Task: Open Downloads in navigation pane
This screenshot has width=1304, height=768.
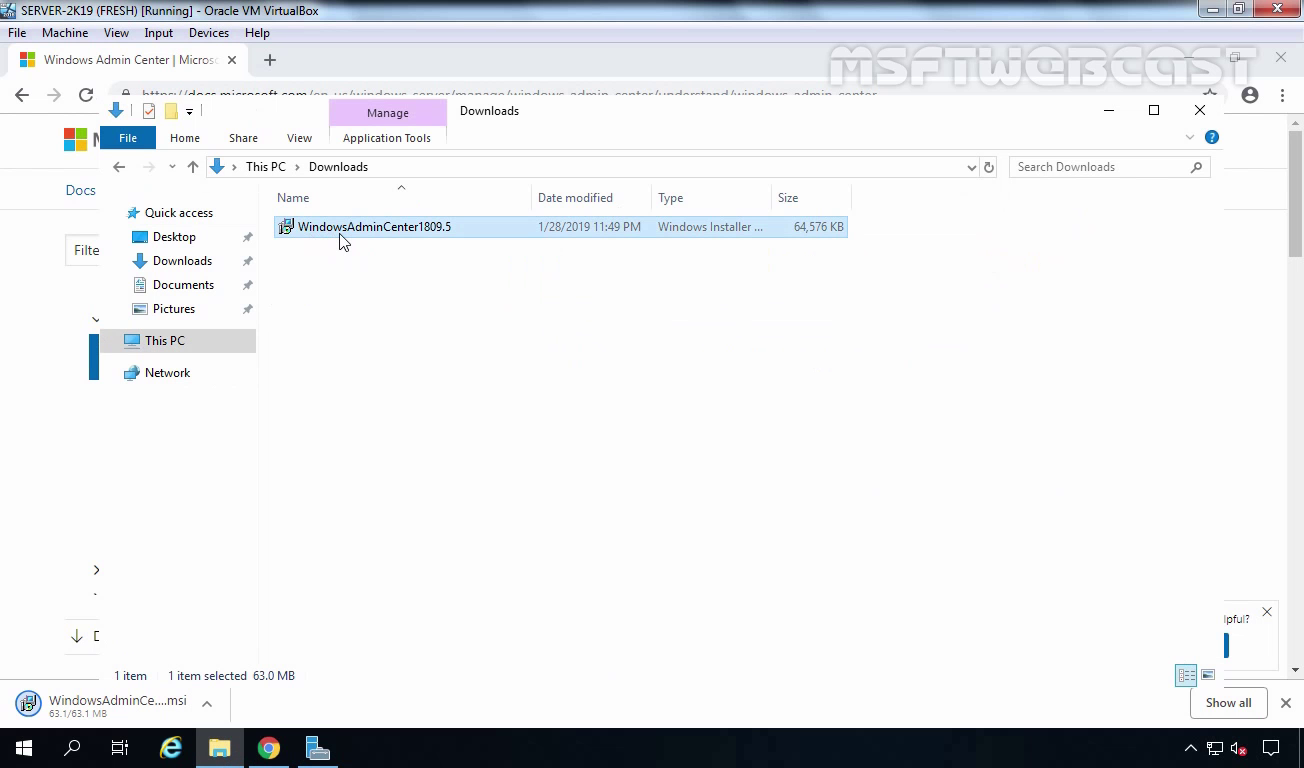Action: pyautogui.click(x=182, y=261)
